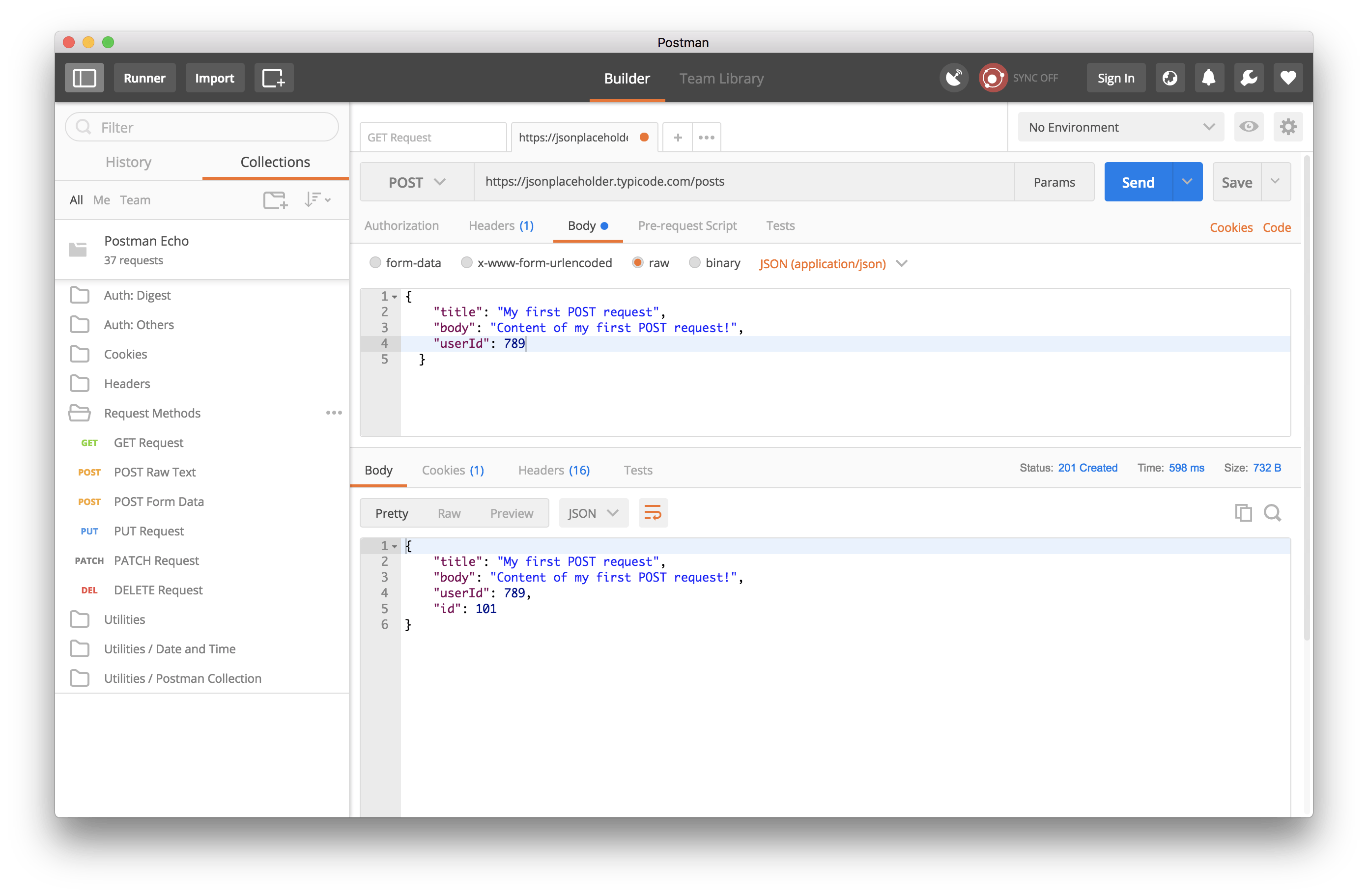
Task: Open the Runner
Action: [x=144, y=78]
